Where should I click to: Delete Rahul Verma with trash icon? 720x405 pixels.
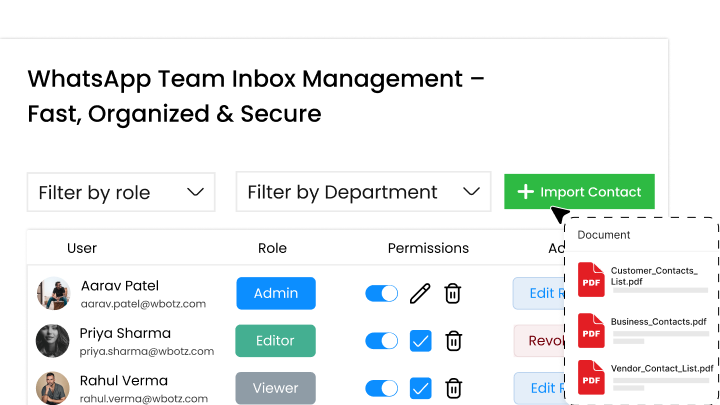(x=453, y=388)
